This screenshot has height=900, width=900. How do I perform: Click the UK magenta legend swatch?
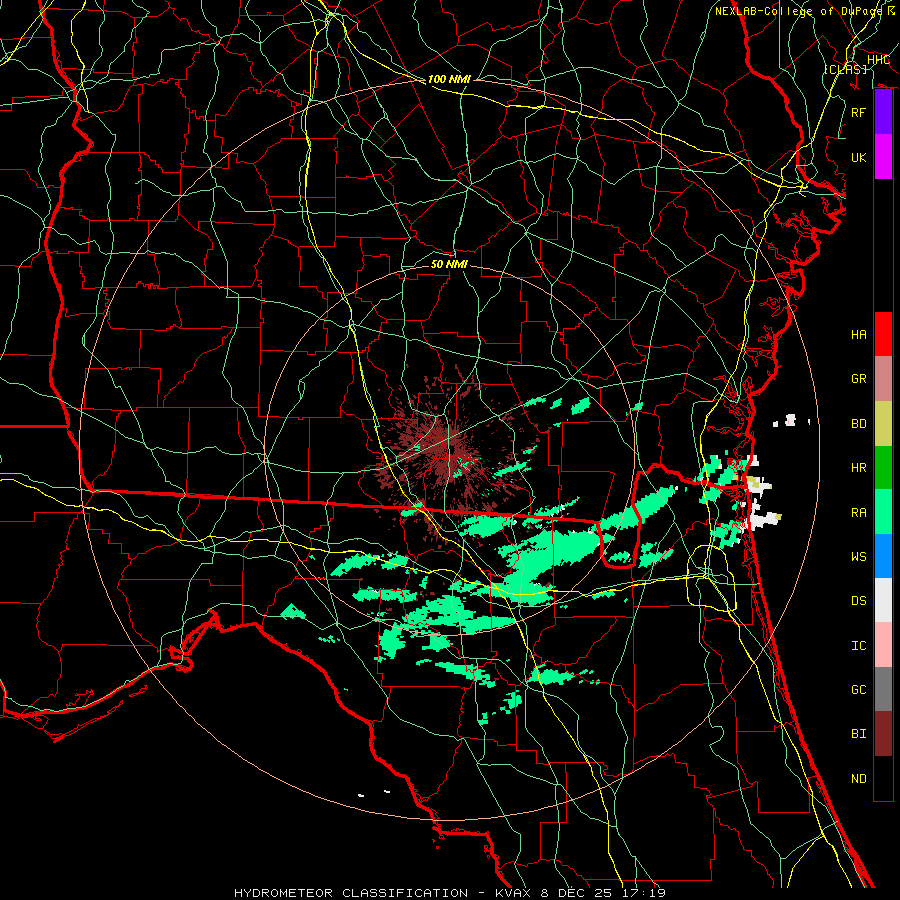click(x=883, y=157)
